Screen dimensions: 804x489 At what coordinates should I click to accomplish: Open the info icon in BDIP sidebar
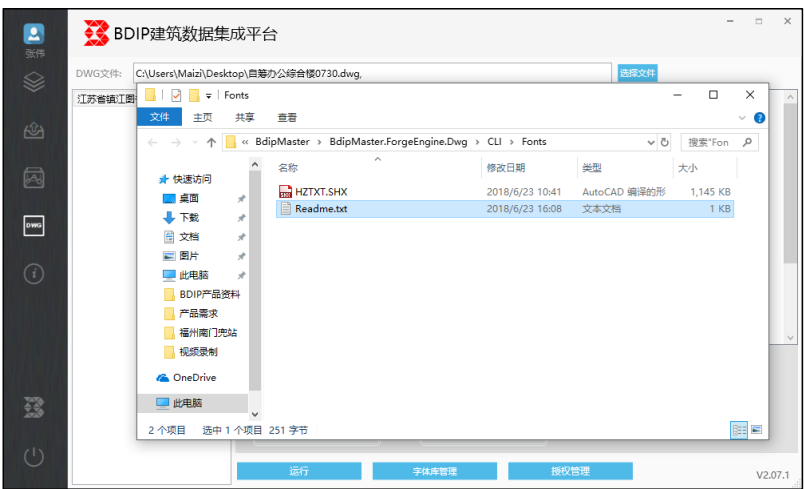click(x=34, y=274)
